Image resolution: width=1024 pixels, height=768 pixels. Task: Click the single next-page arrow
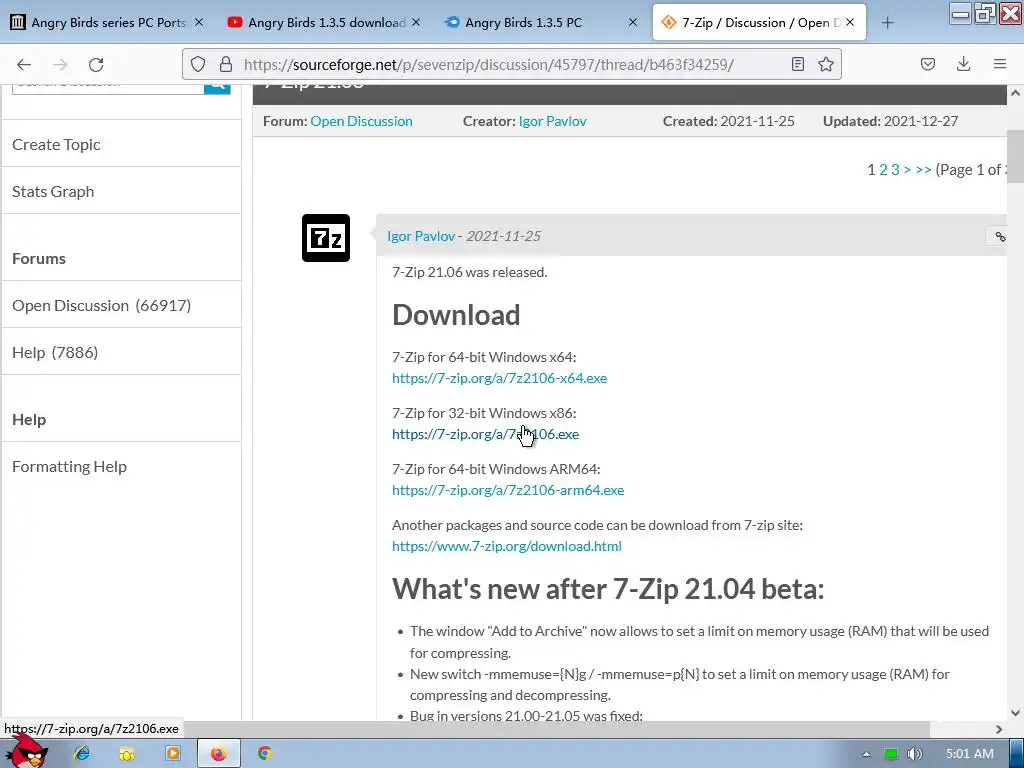click(x=907, y=170)
